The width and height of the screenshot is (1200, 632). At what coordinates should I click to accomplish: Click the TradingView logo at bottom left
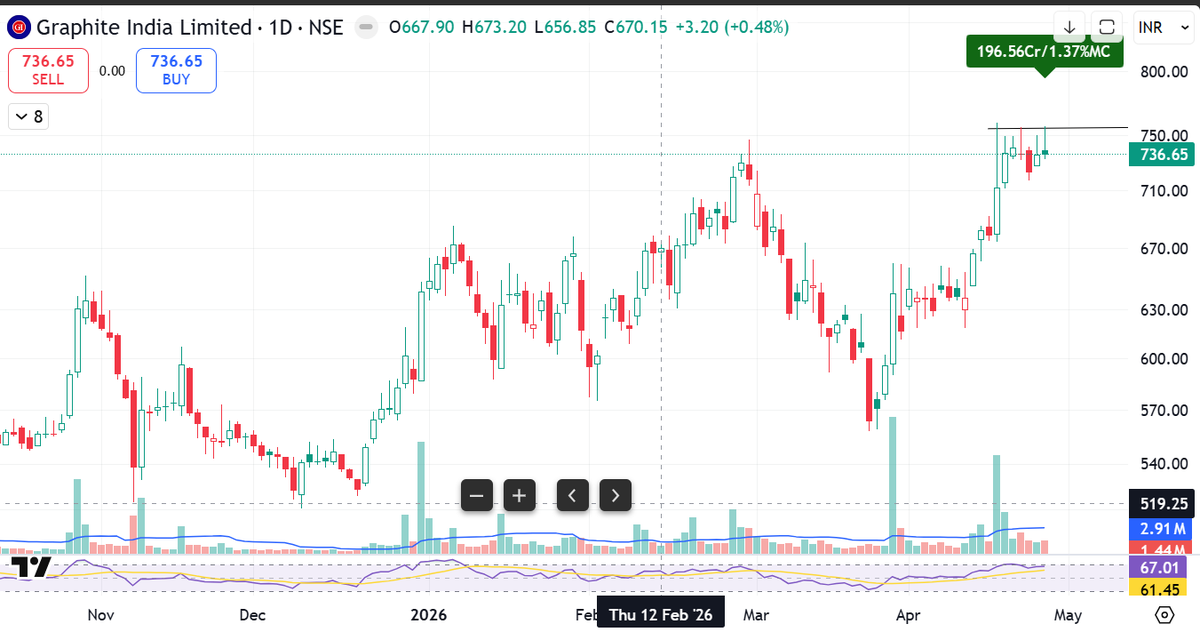tap(30, 568)
